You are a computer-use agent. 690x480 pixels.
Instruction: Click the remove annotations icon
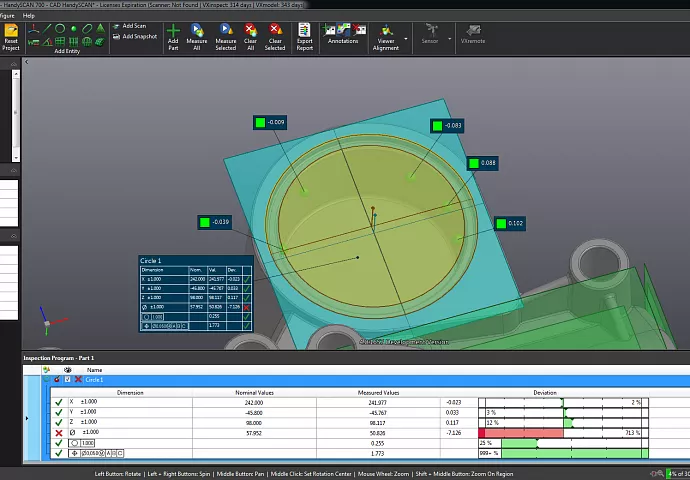click(x=359, y=29)
